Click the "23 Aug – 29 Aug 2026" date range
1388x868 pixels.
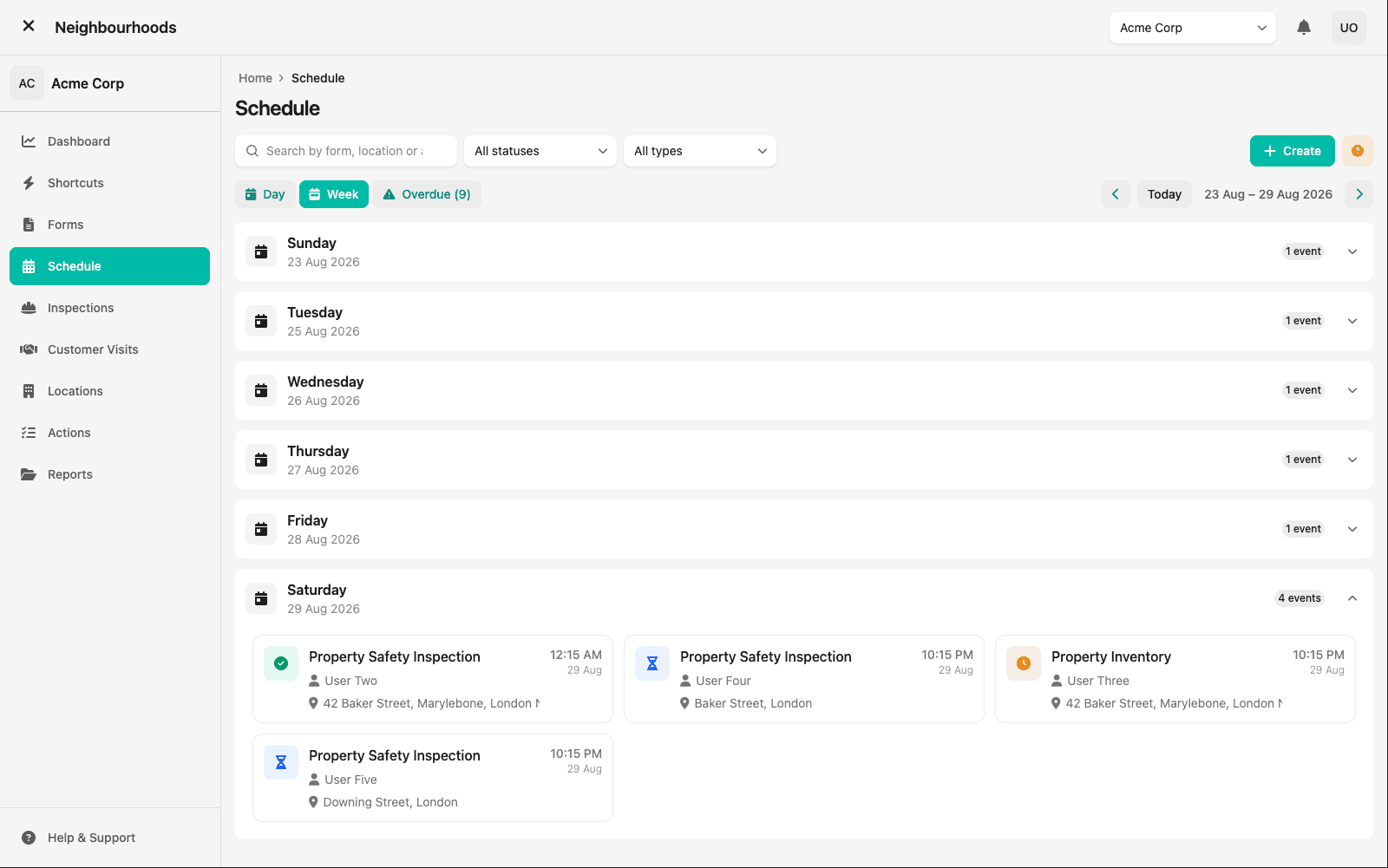pos(1268,194)
